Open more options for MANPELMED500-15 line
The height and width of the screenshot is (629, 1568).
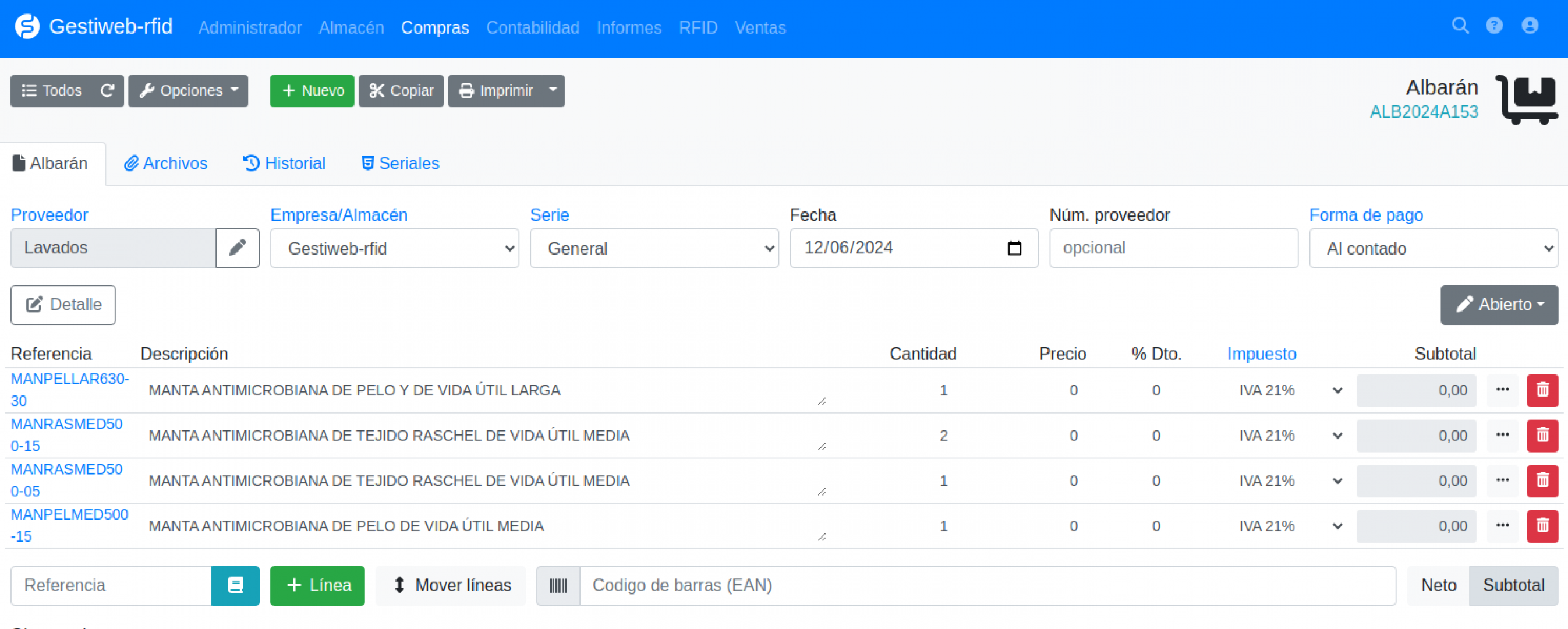click(1502, 525)
